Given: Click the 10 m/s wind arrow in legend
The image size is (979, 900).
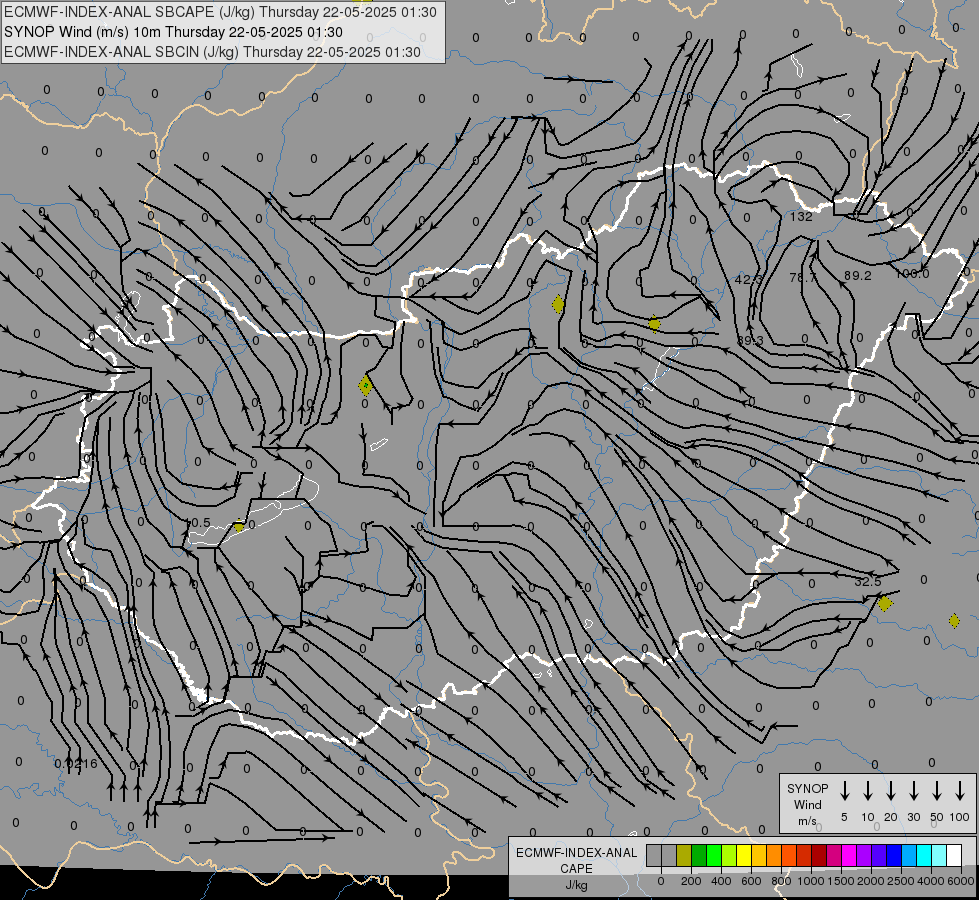Looking at the screenshot, I should [868, 790].
